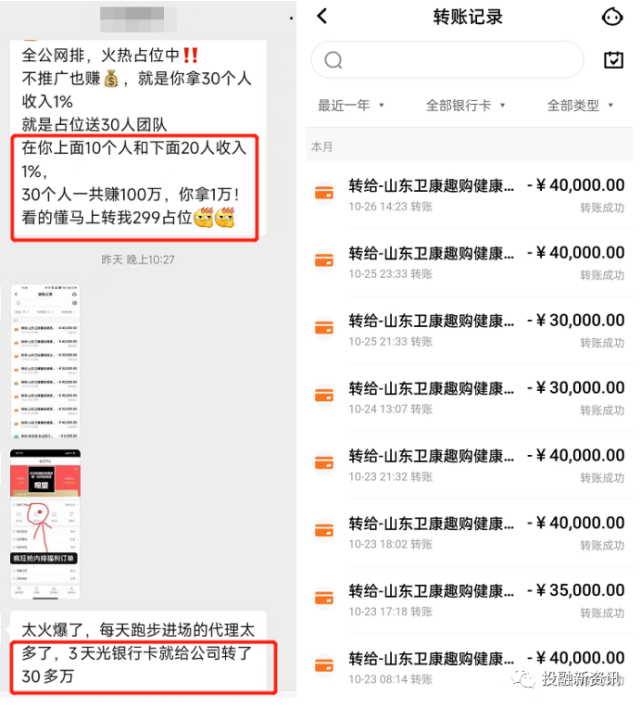641x707 pixels.
Task: Open the transfer records screenshot thumbnail in chat
Action: [45, 361]
